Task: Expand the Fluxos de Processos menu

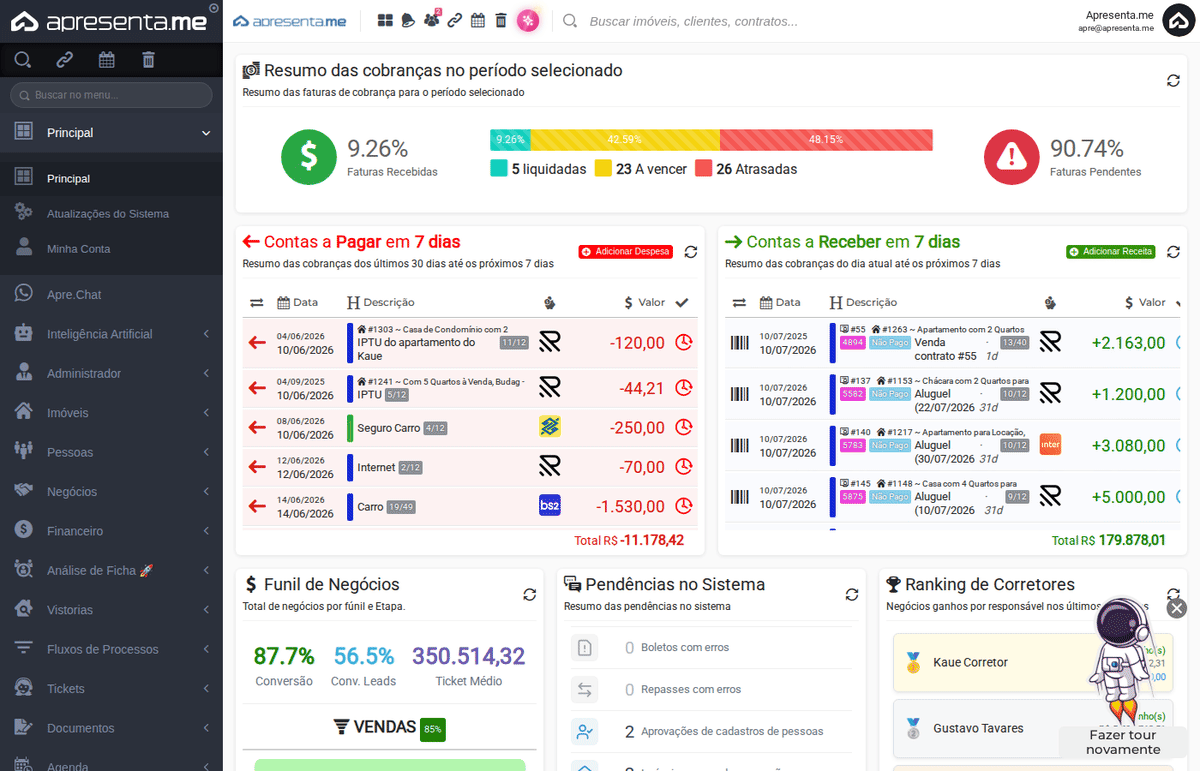Action: click(x=111, y=649)
